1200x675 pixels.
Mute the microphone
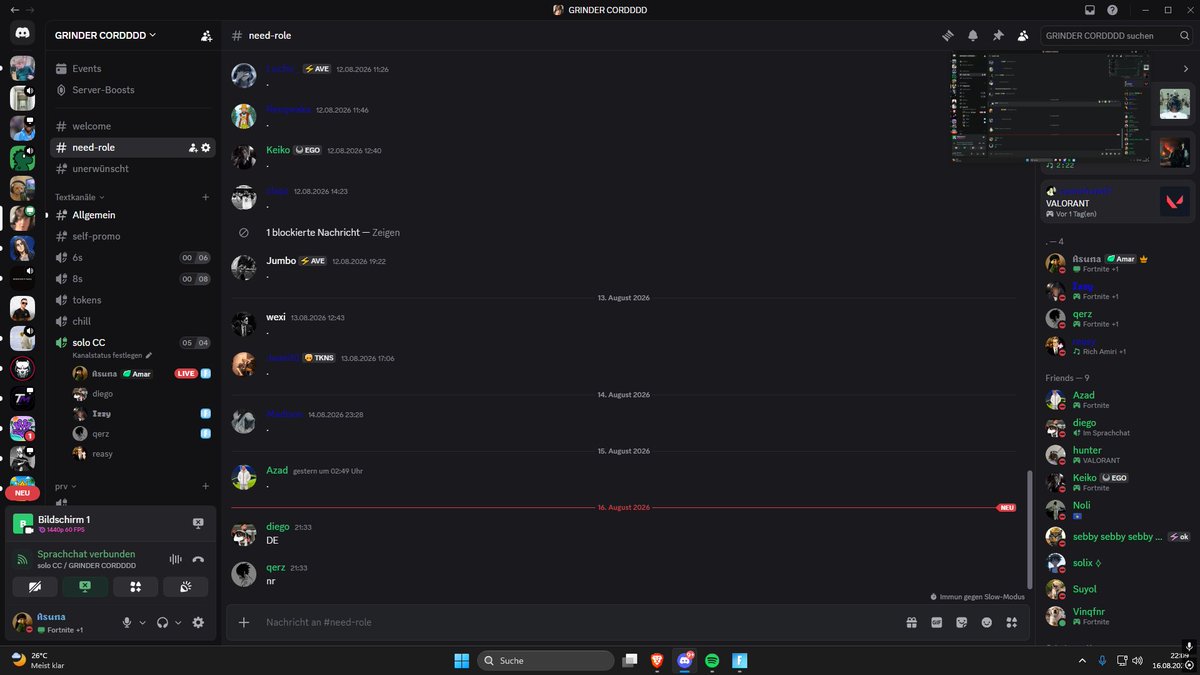[127, 622]
